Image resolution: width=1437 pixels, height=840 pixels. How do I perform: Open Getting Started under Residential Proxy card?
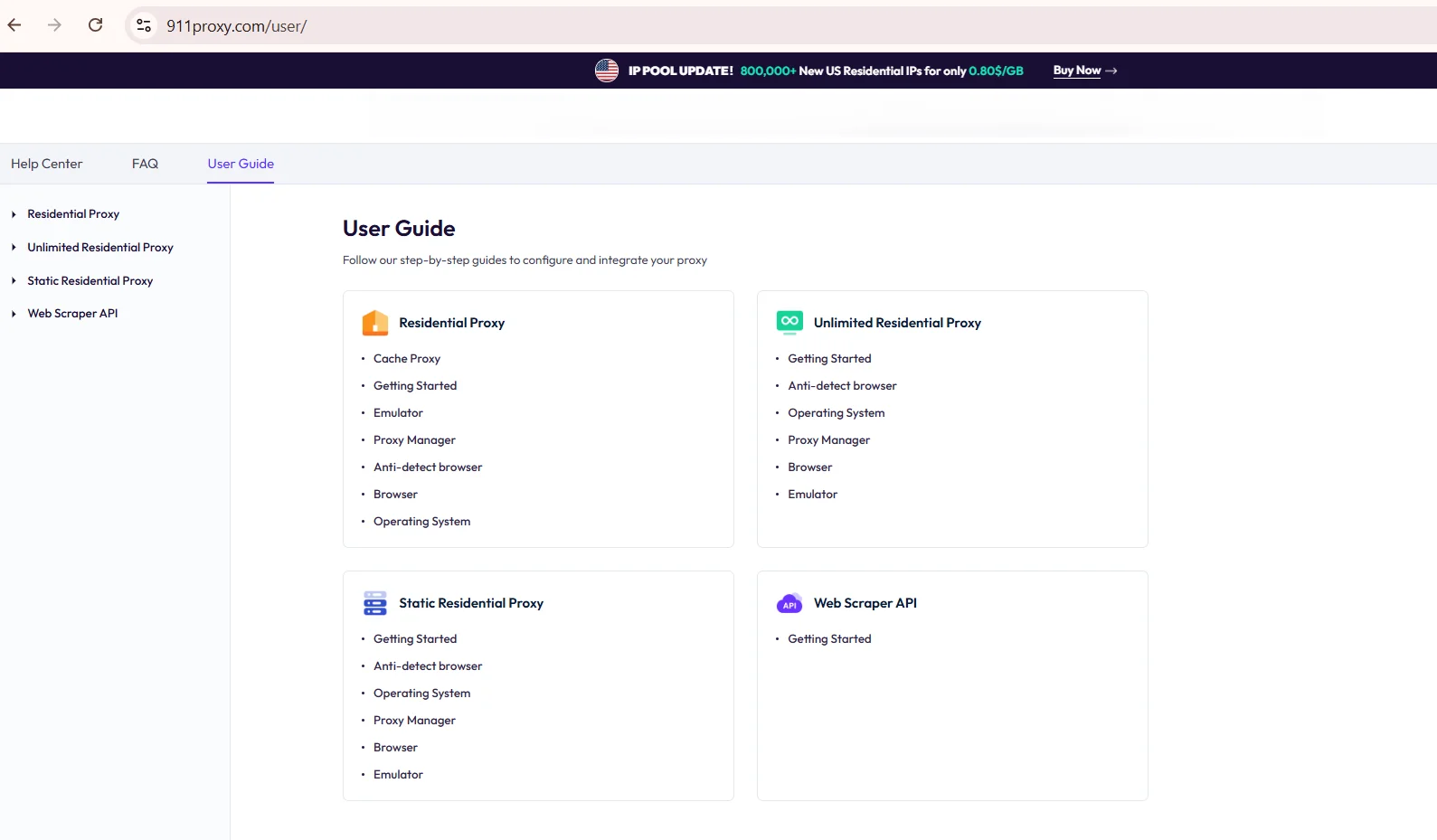(x=415, y=386)
